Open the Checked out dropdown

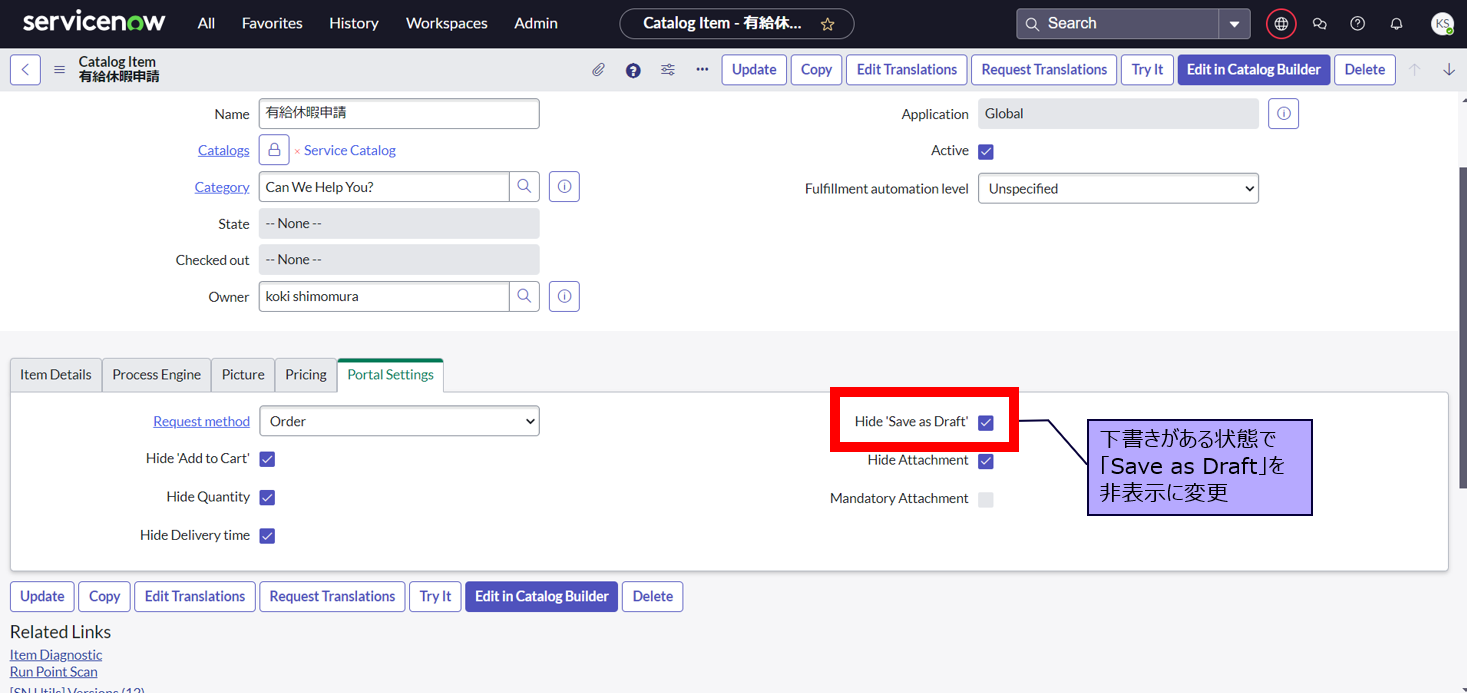coord(399,260)
